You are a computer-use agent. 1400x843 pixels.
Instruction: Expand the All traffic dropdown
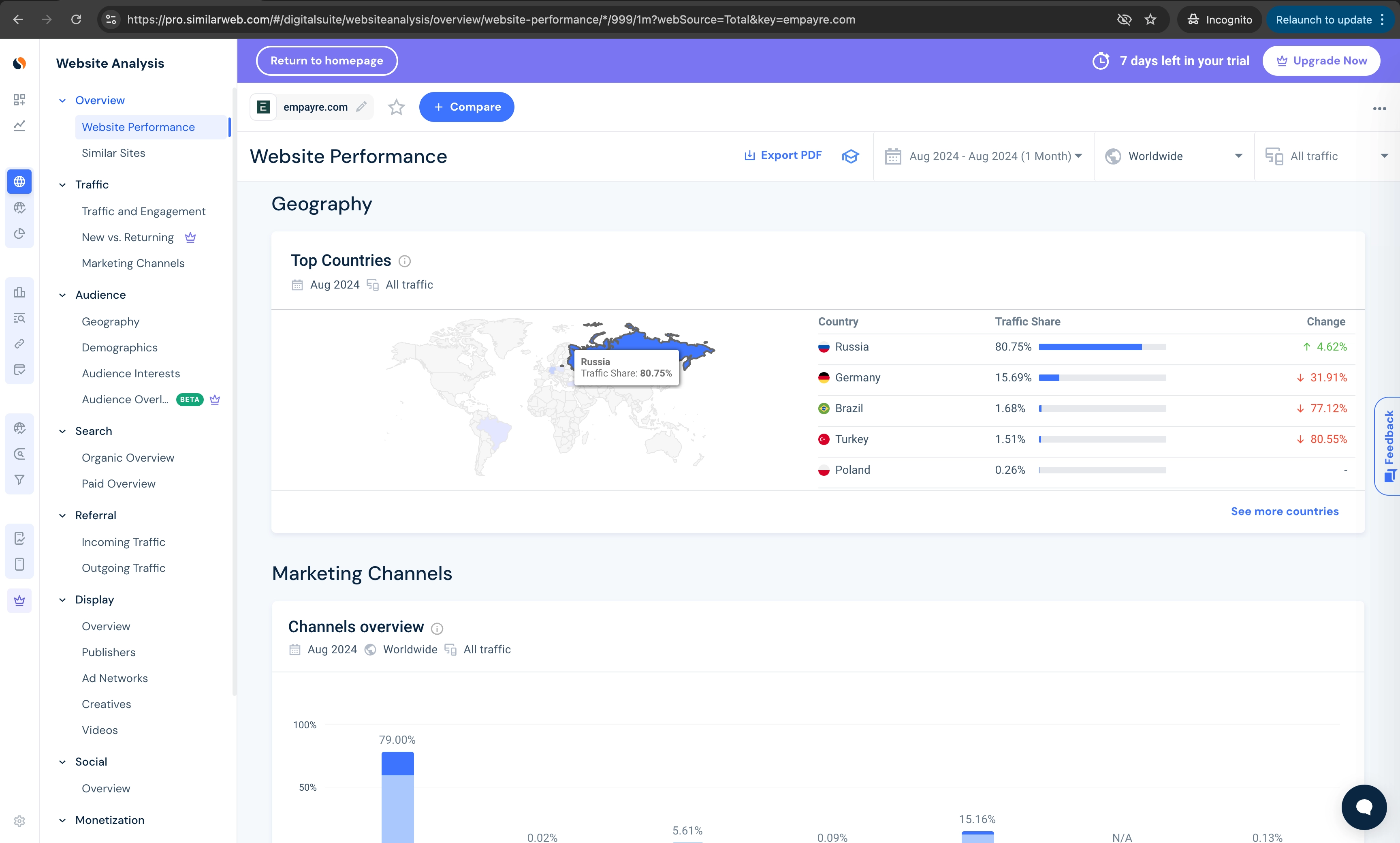[1328, 156]
